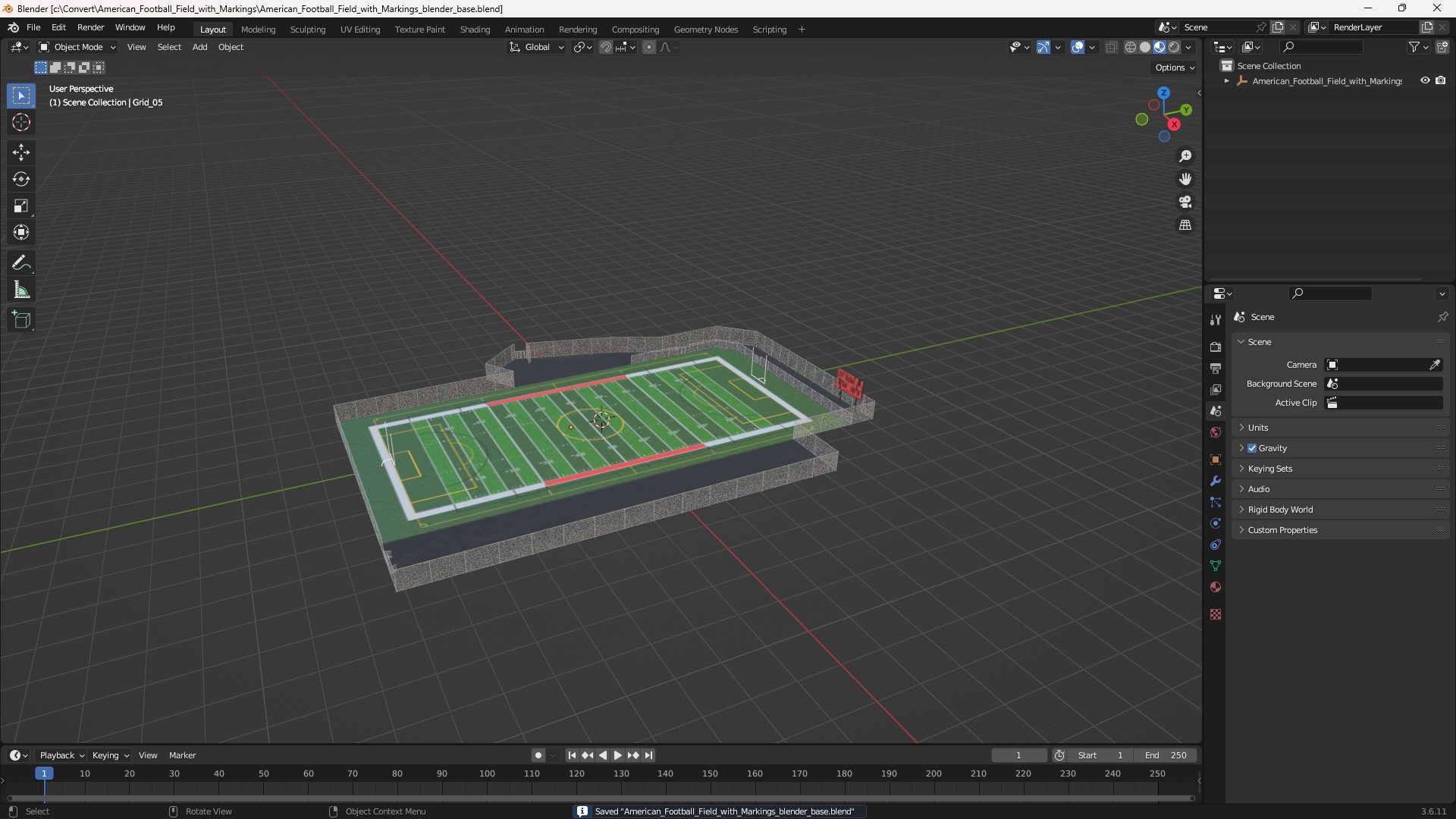This screenshot has height=819, width=1456.
Task: Choose the Annotate pencil tool
Action: pos(21,263)
